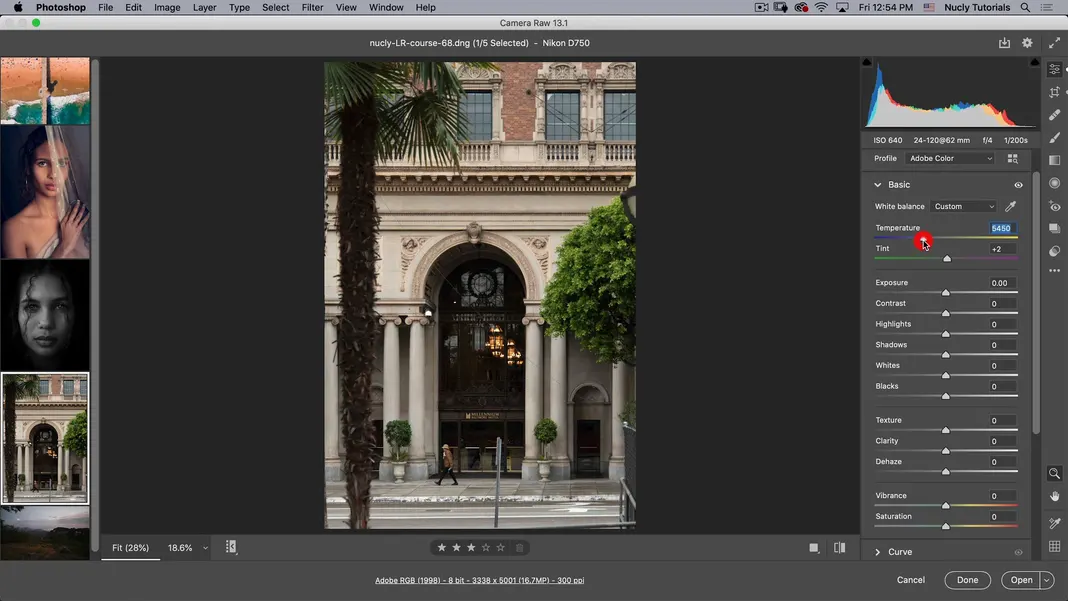Open workflow options Adobe RGB link
Viewport: 1068px width, 601px height.
(x=480, y=581)
